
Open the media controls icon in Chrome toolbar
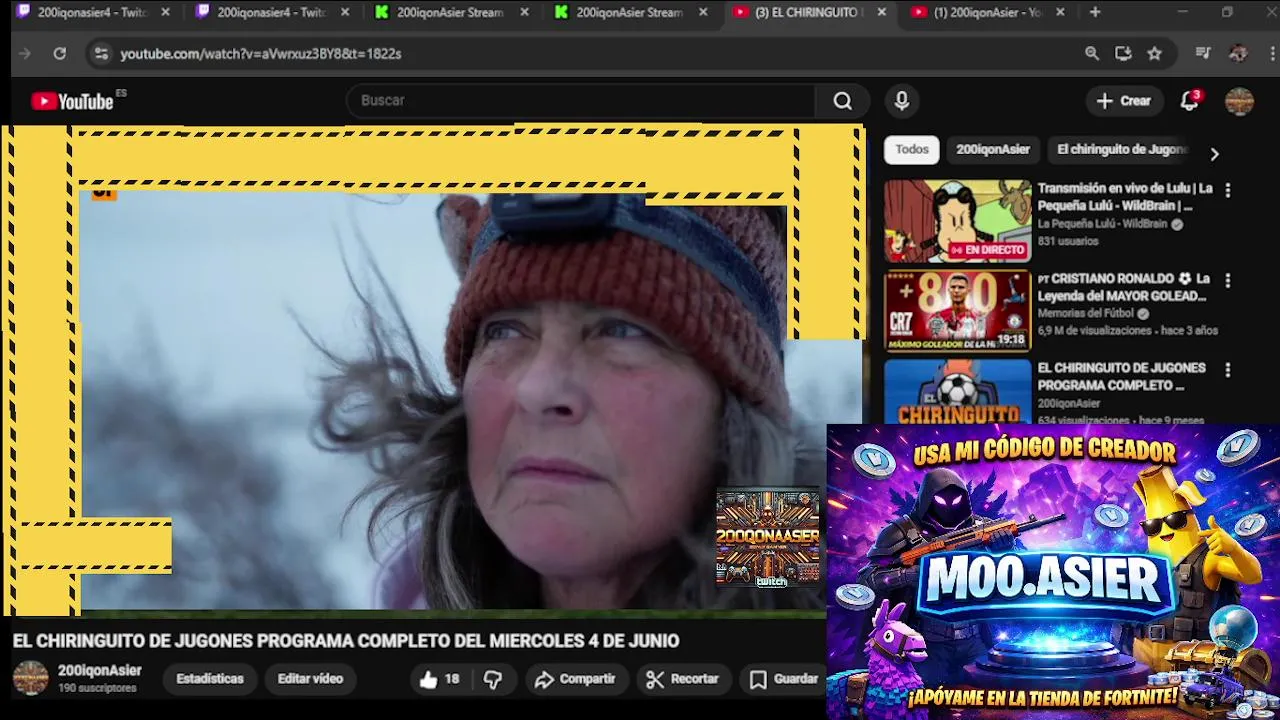tap(1203, 54)
